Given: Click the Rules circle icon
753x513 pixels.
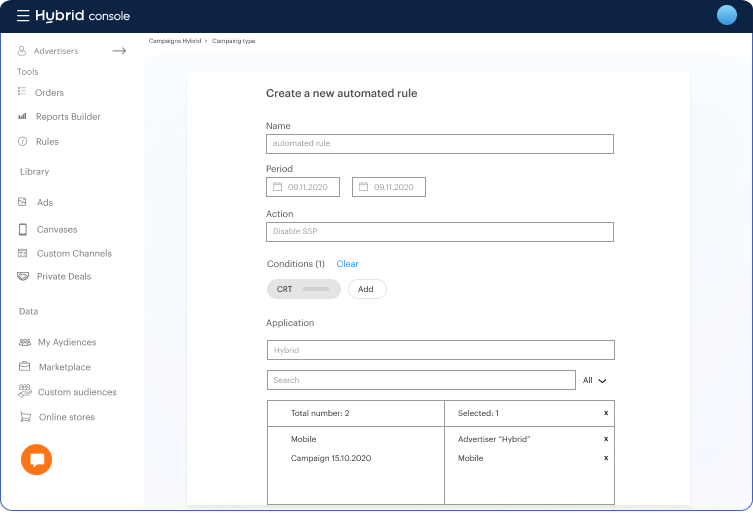Looking at the screenshot, I should coord(23,141).
